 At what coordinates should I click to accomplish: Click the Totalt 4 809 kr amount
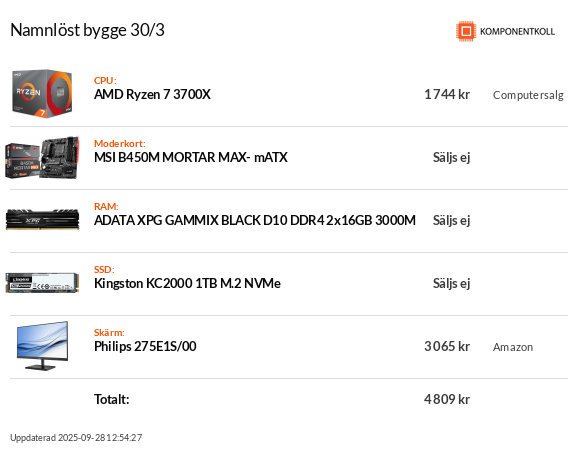(x=447, y=399)
